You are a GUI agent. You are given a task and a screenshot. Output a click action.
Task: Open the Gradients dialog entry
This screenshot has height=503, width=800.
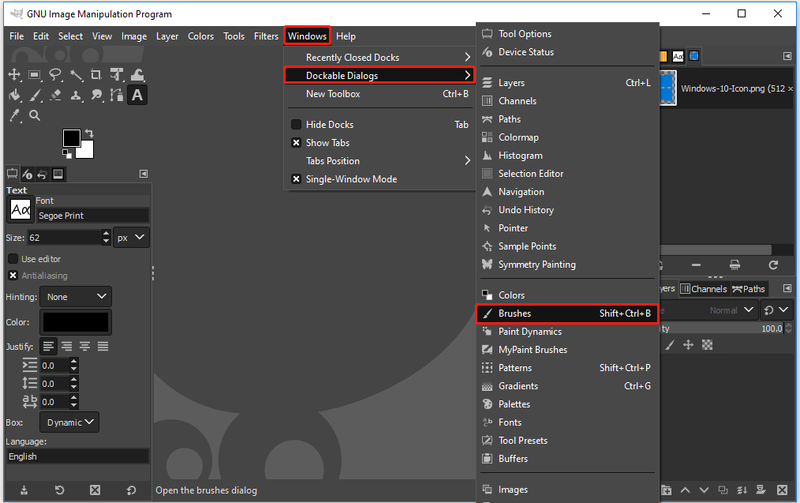click(x=566, y=386)
